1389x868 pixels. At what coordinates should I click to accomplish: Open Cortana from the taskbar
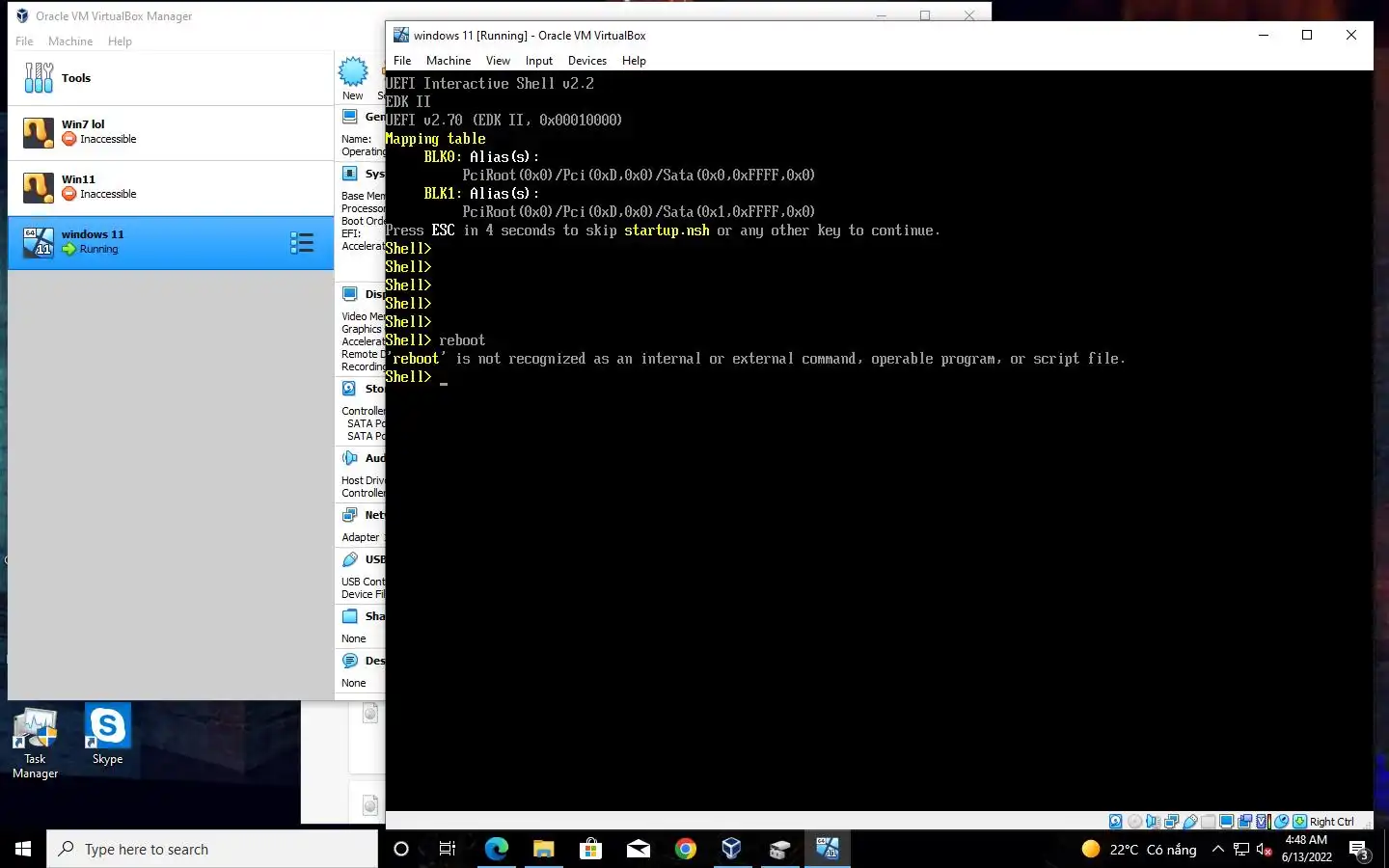pyautogui.click(x=401, y=849)
